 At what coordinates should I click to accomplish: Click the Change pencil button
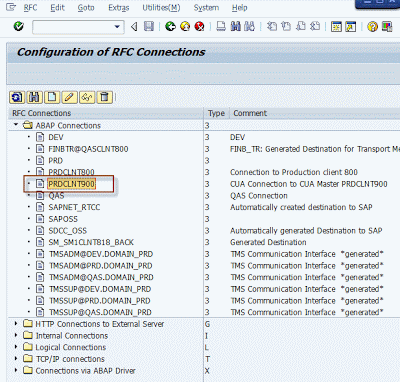69,97
